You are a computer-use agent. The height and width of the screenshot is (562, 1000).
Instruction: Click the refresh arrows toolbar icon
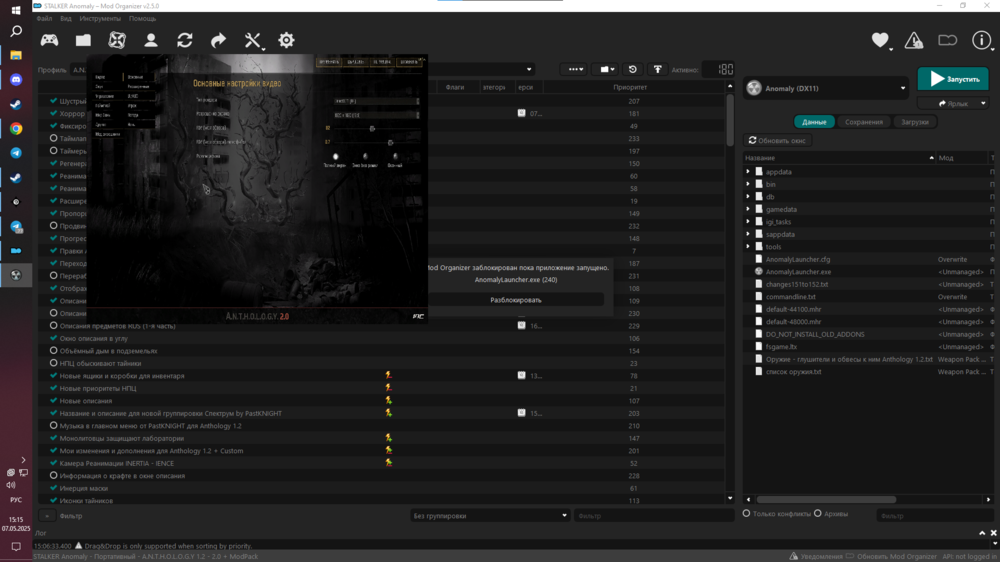(x=185, y=40)
